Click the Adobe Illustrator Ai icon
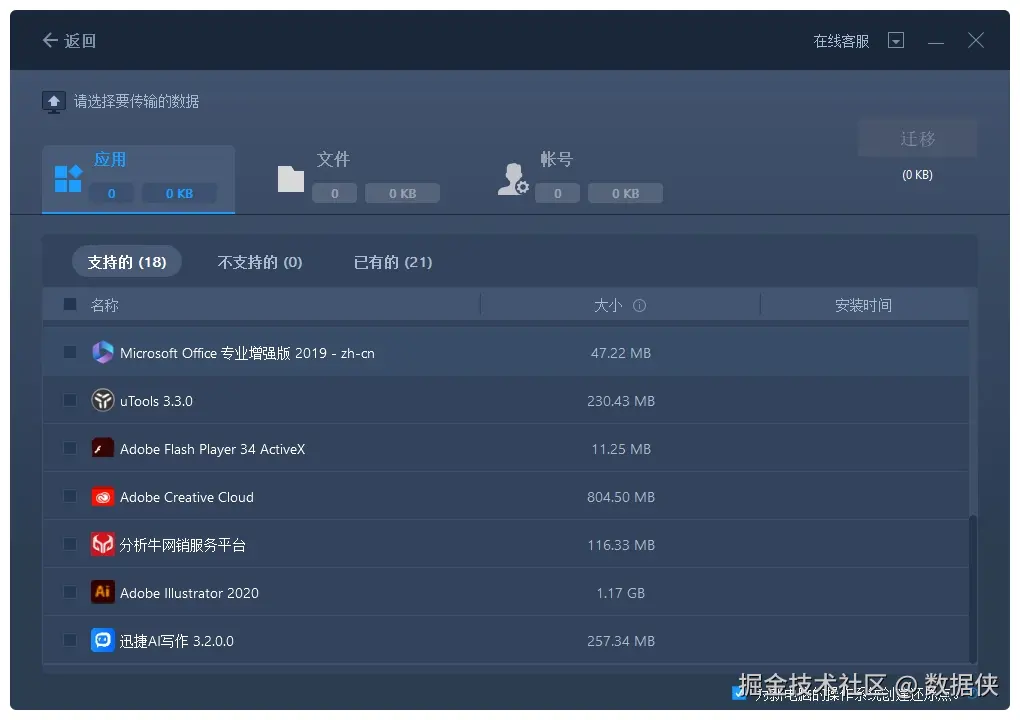This screenshot has height=720, width=1020. click(x=103, y=592)
